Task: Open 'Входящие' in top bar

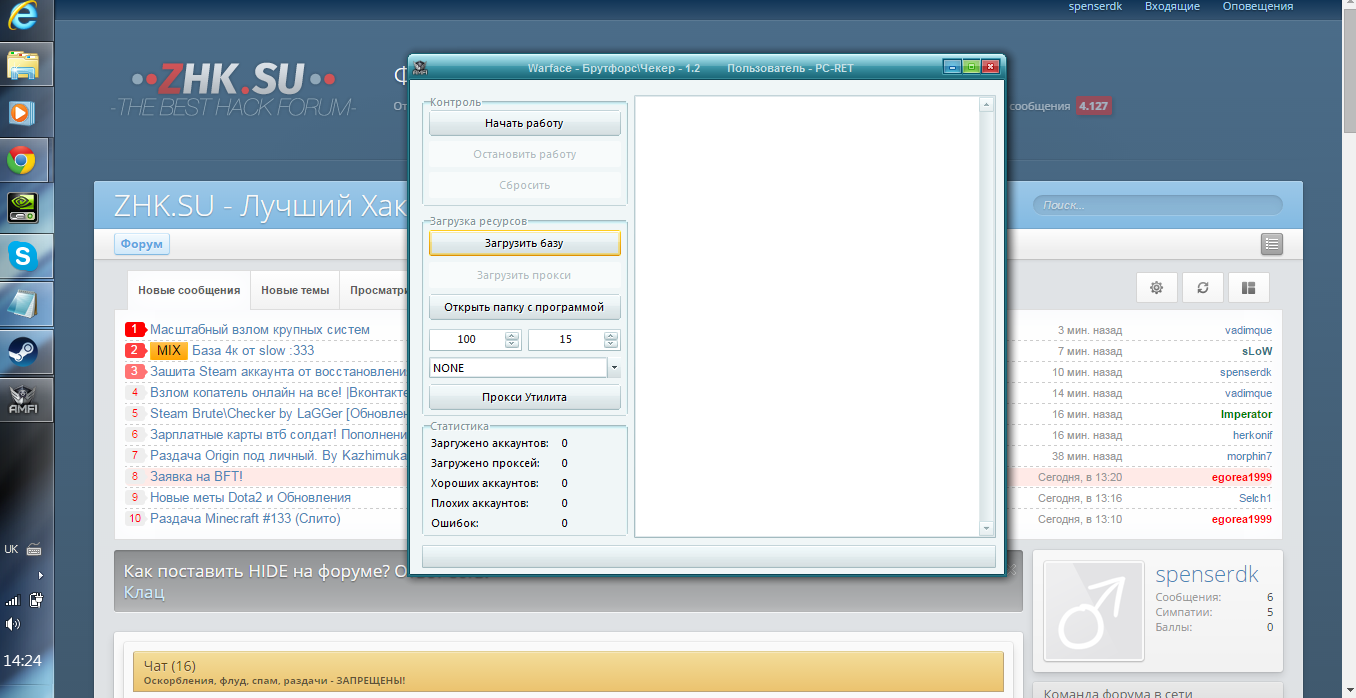Action: coord(1172,6)
